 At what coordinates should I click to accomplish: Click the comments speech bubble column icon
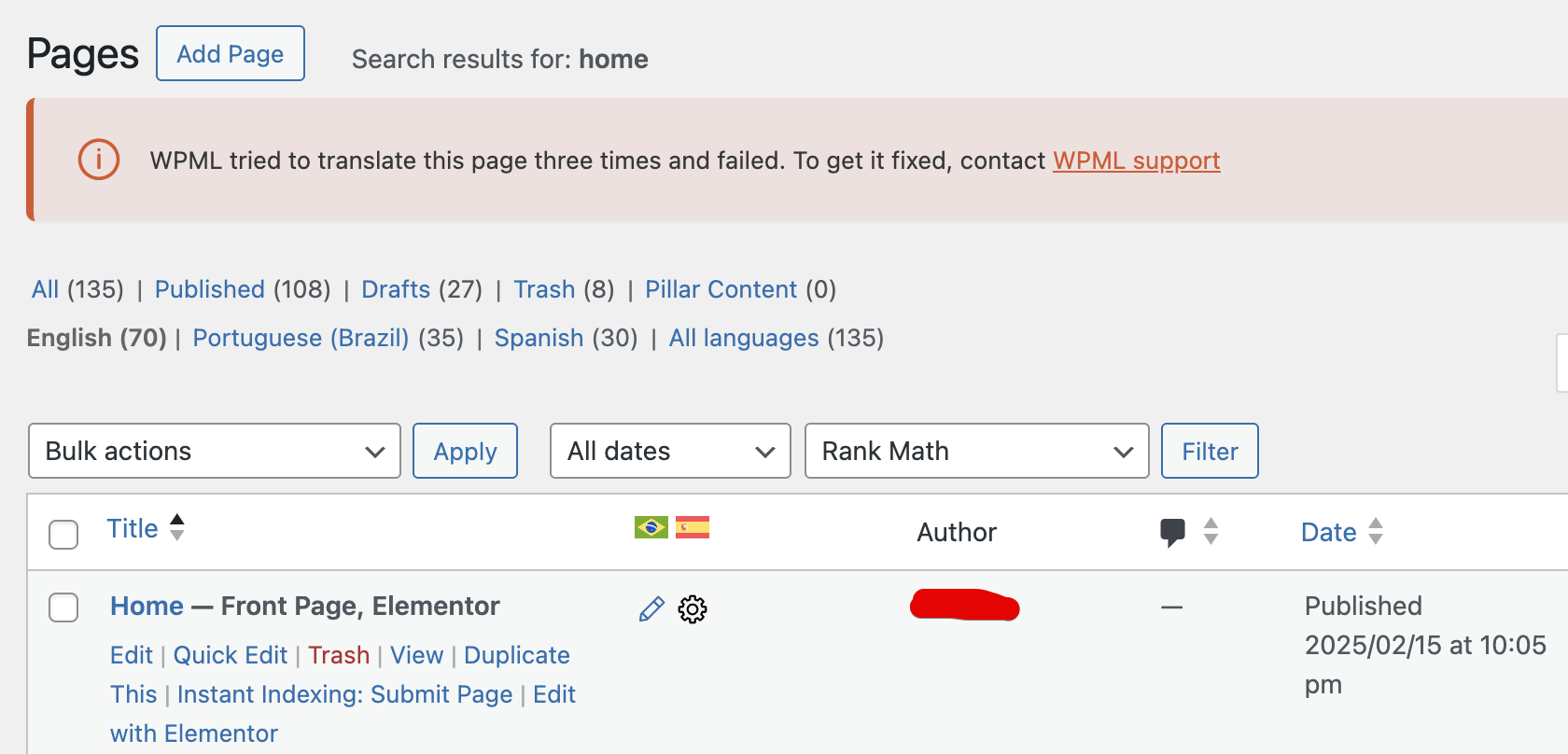(1172, 533)
